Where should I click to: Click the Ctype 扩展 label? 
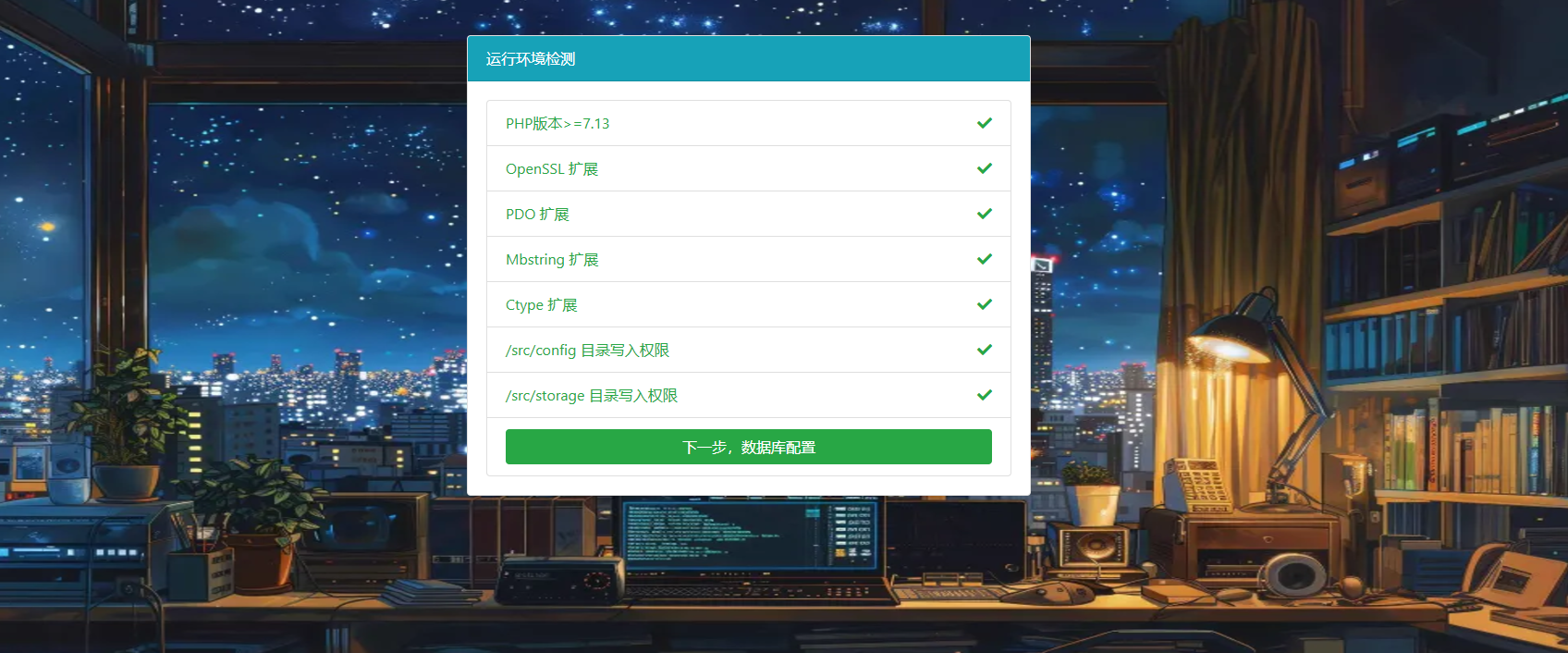pyautogui.click(x=541, y=304)
